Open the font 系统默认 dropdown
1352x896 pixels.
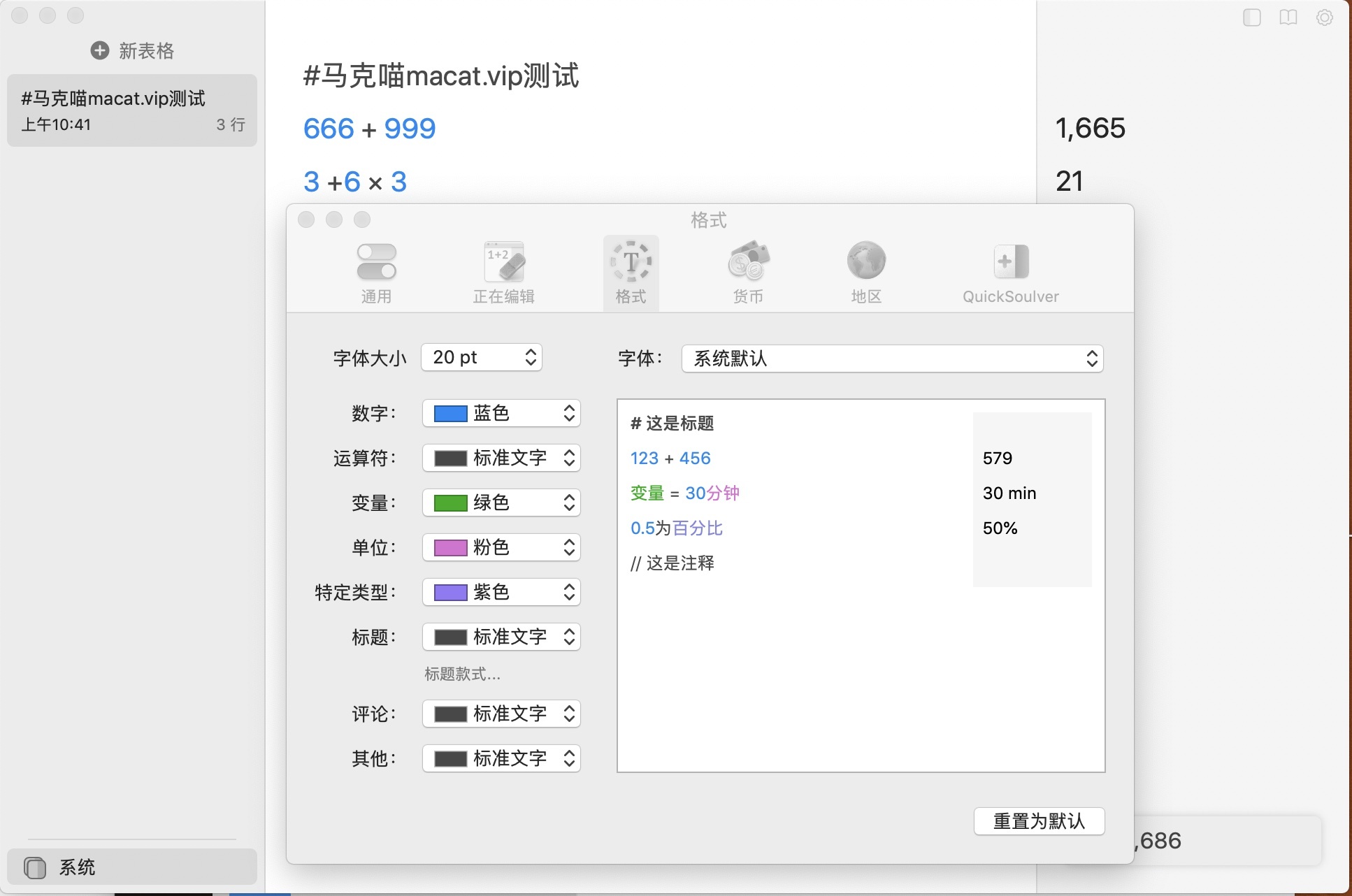892,359
